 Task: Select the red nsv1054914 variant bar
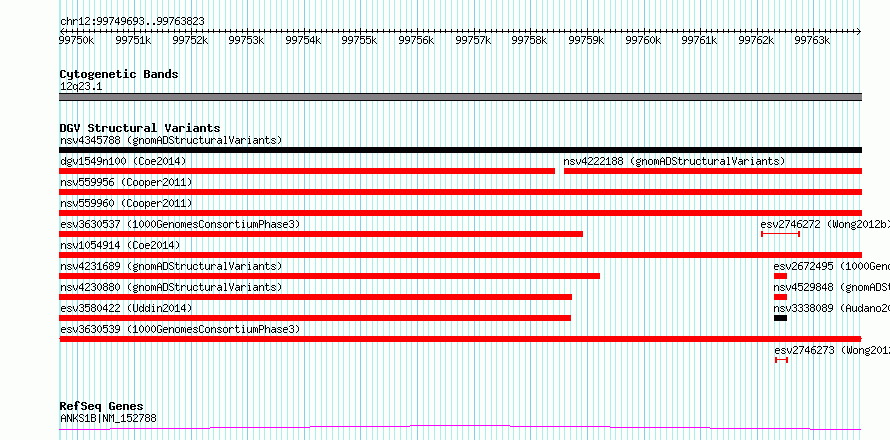[460, 255]
